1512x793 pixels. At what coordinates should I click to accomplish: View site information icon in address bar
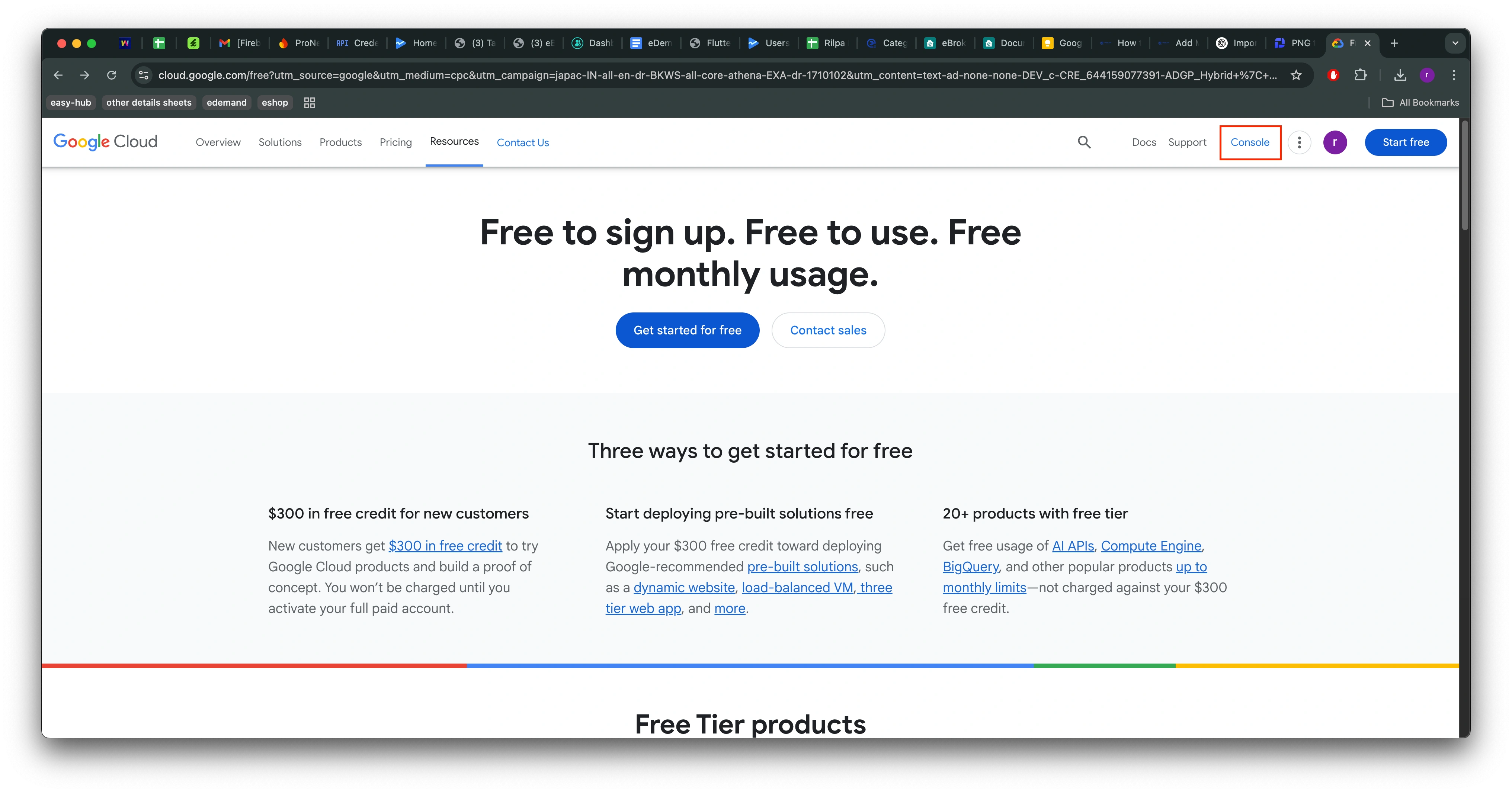(x=143, y=75)
